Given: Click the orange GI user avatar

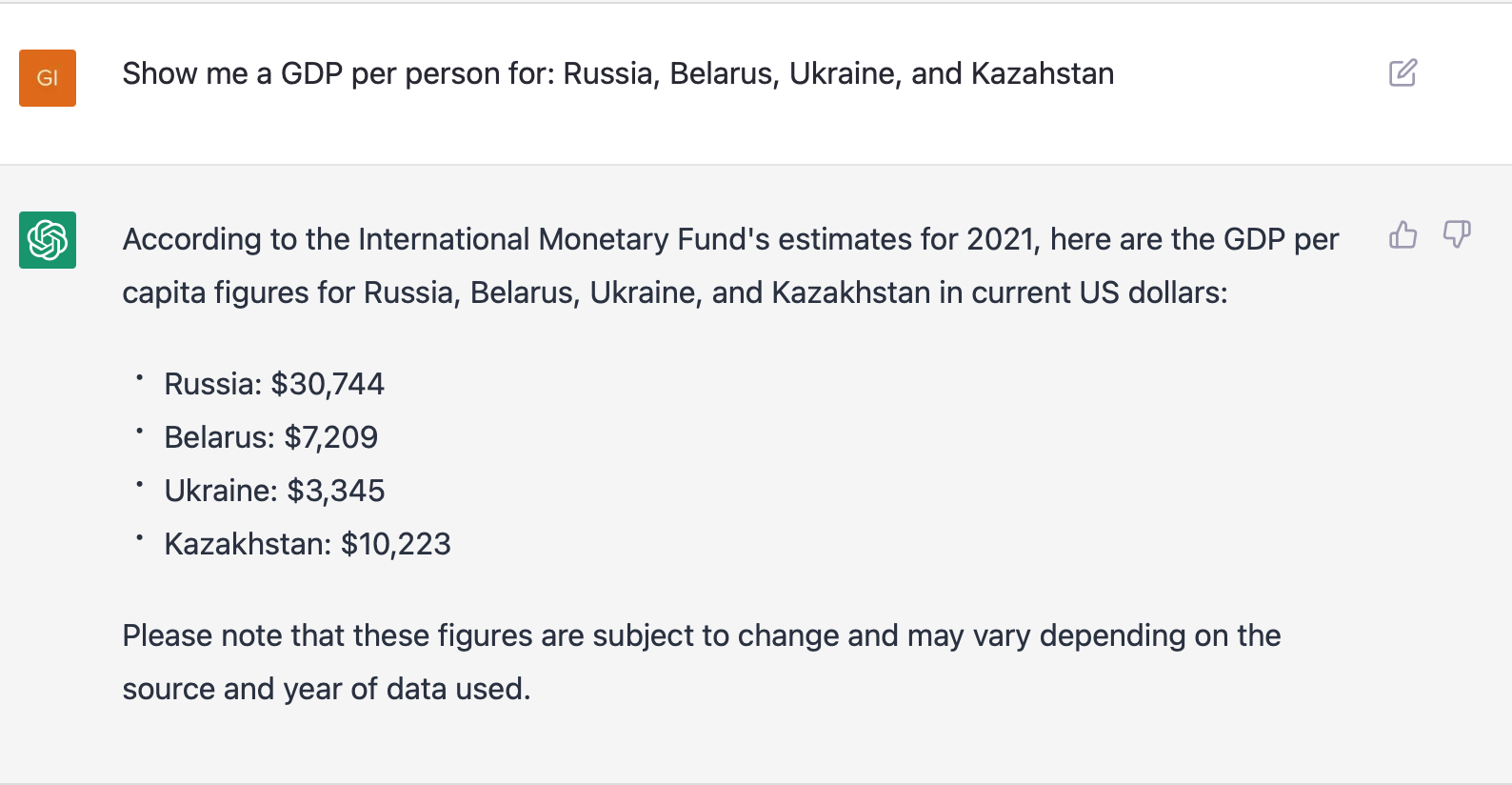Looking at the screenshot, I should point(48,78).
